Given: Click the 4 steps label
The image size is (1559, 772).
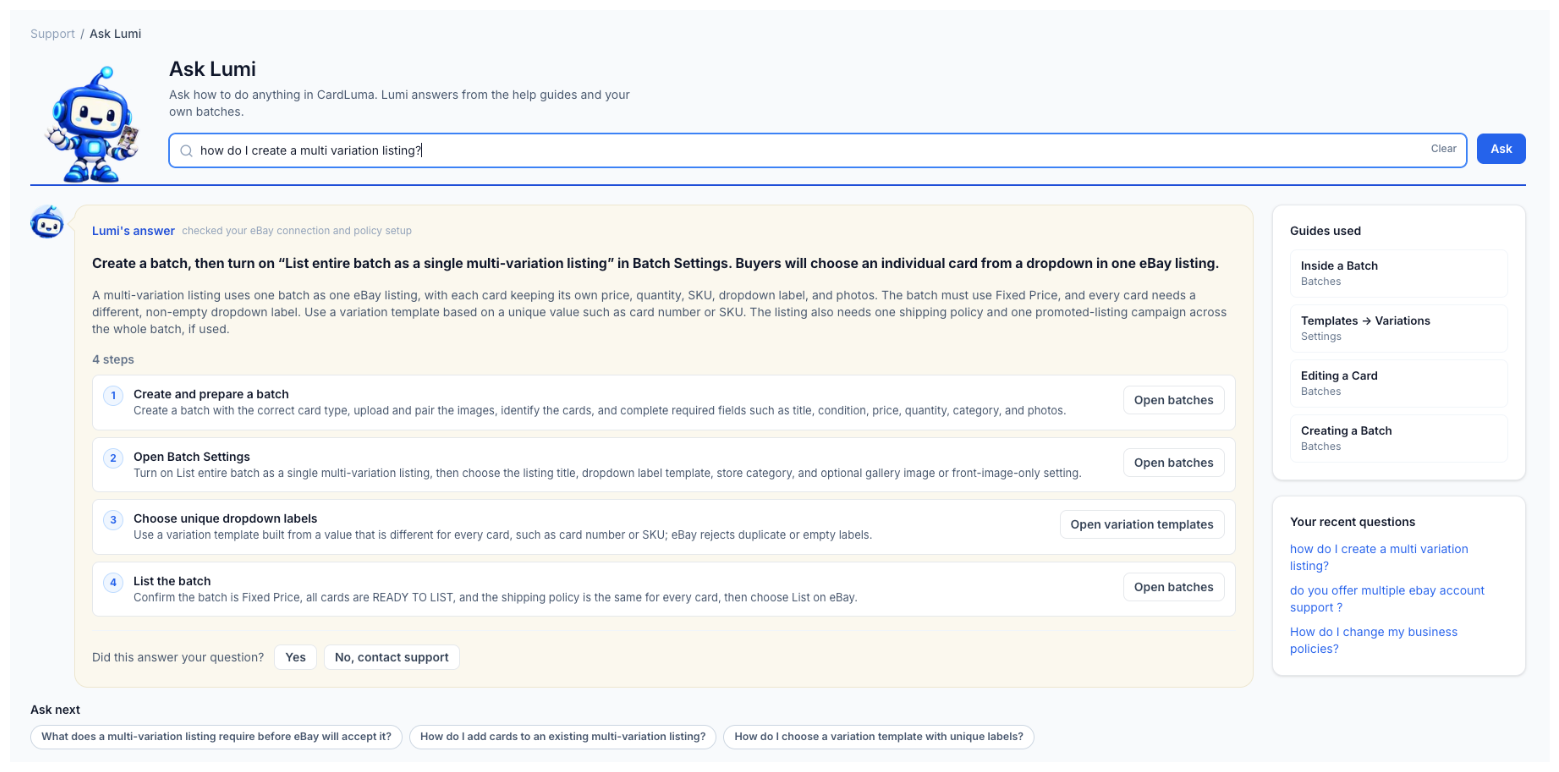Looking at the screenshot, I should (x=113, y=359).
